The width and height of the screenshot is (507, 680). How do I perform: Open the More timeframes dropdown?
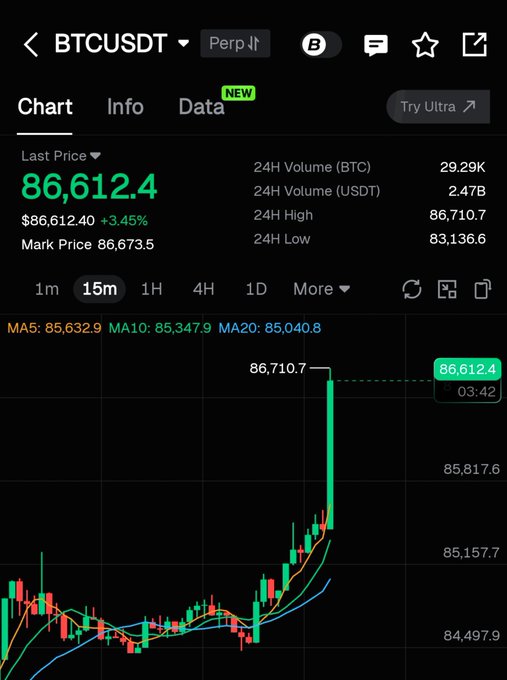(321, 289)
